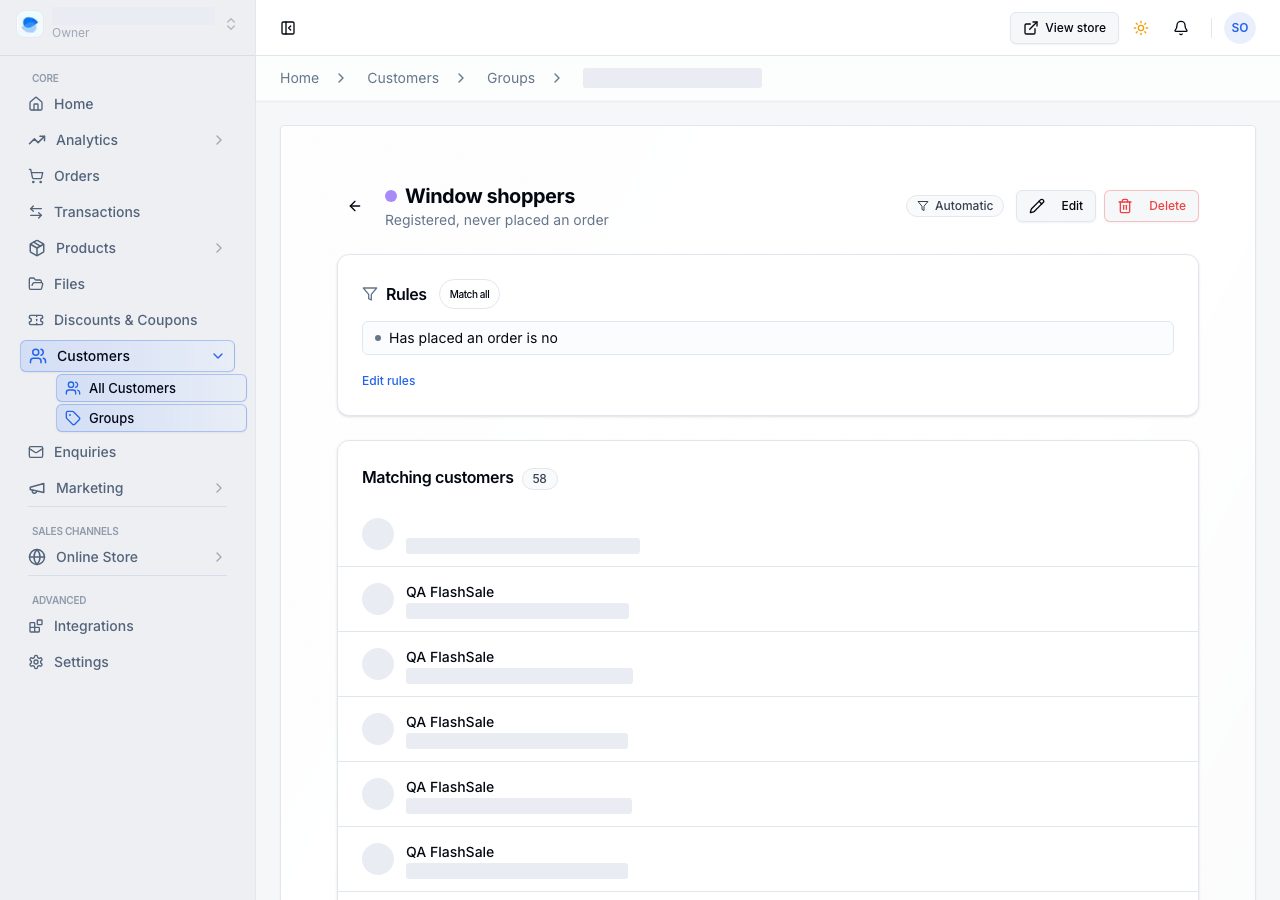This screenshot has width=1280, height=900.
Task: Click the Settings gear icon
Action: pos(36,662)
